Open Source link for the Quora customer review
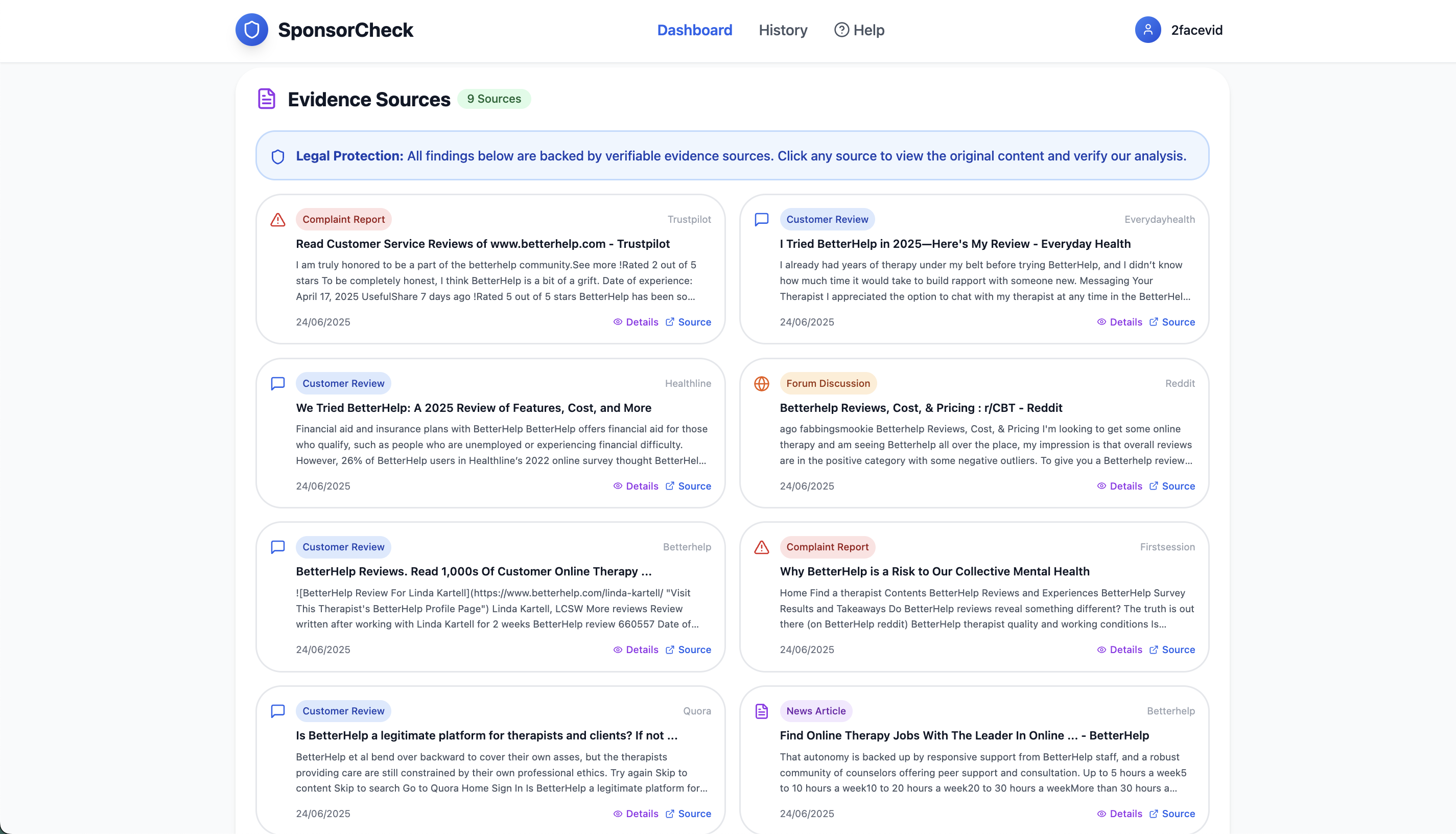1456x834 pixels. [688, 814]
